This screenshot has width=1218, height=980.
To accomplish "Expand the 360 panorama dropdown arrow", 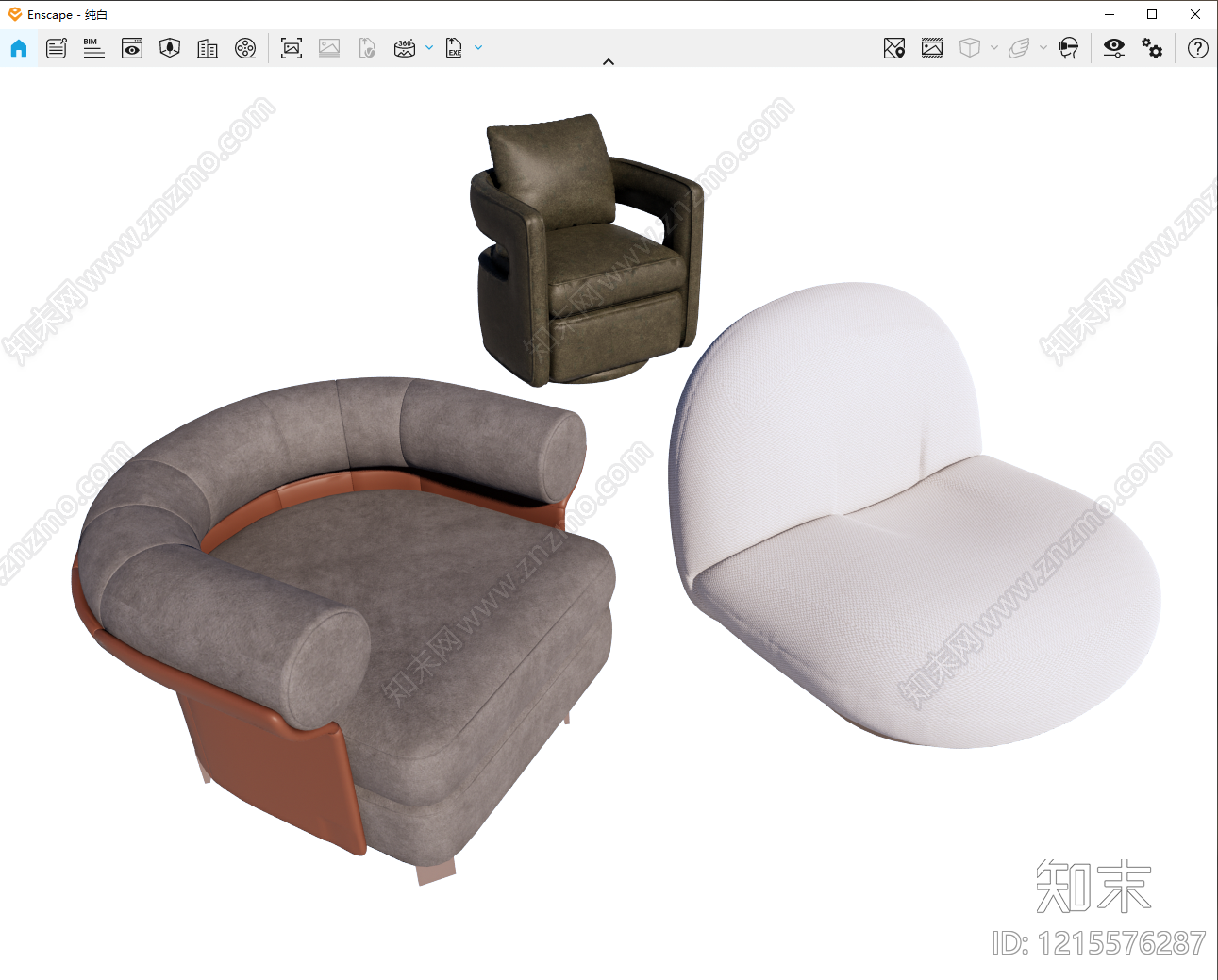I will point(429,48).
